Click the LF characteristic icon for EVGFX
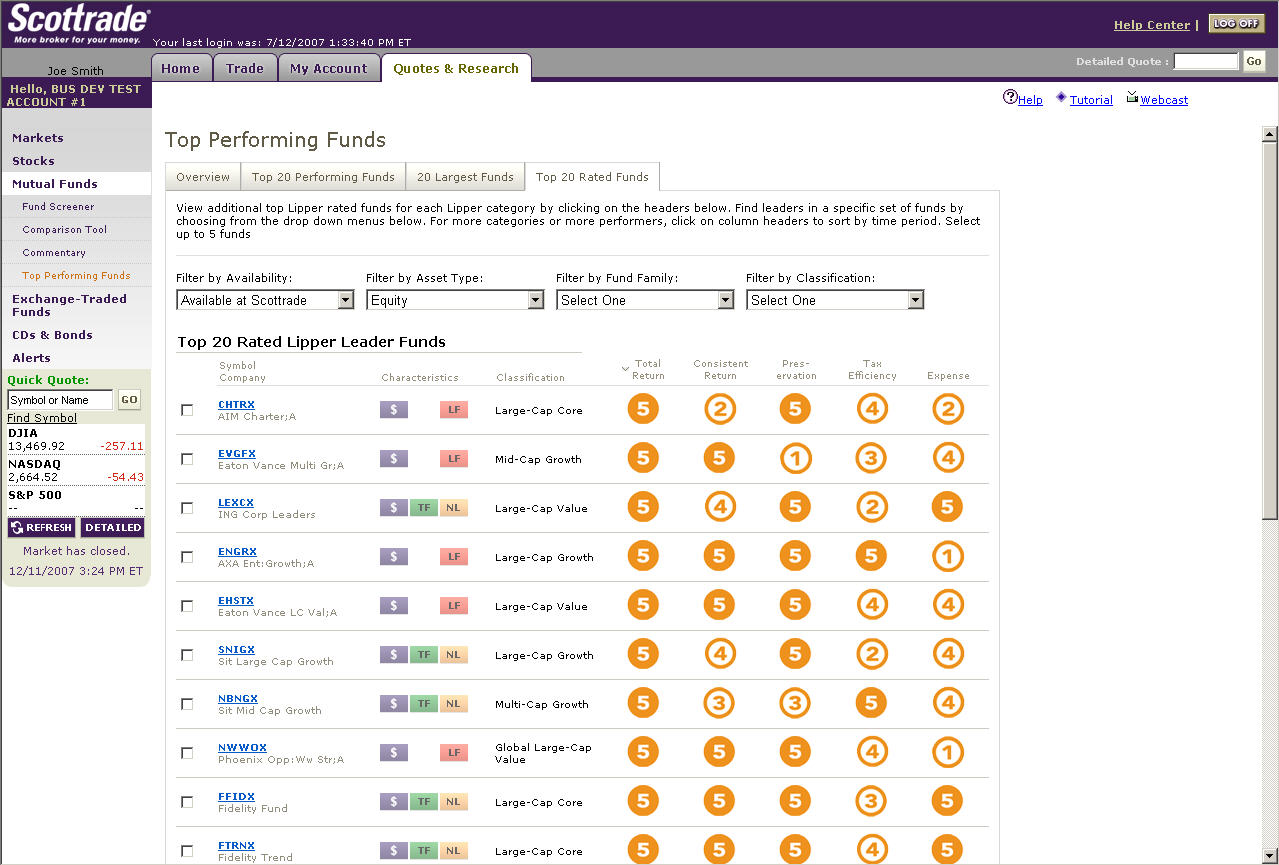 [454, 459]
